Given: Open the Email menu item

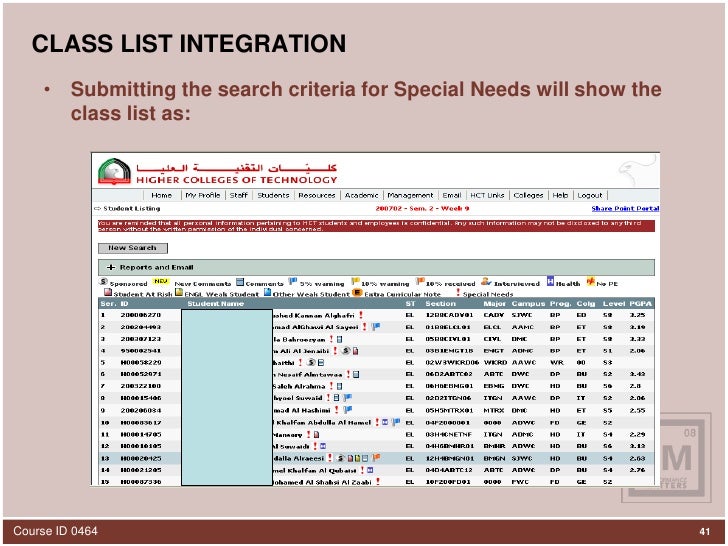Looking at the screenshot, I should [x=451, y=195].
